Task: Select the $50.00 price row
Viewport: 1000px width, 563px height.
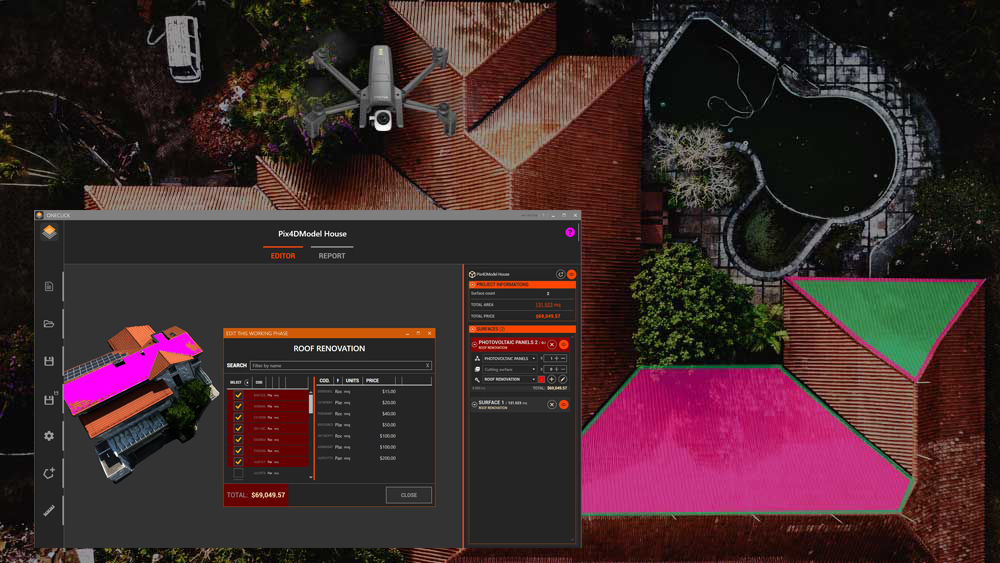Action: tap(374, 425)
